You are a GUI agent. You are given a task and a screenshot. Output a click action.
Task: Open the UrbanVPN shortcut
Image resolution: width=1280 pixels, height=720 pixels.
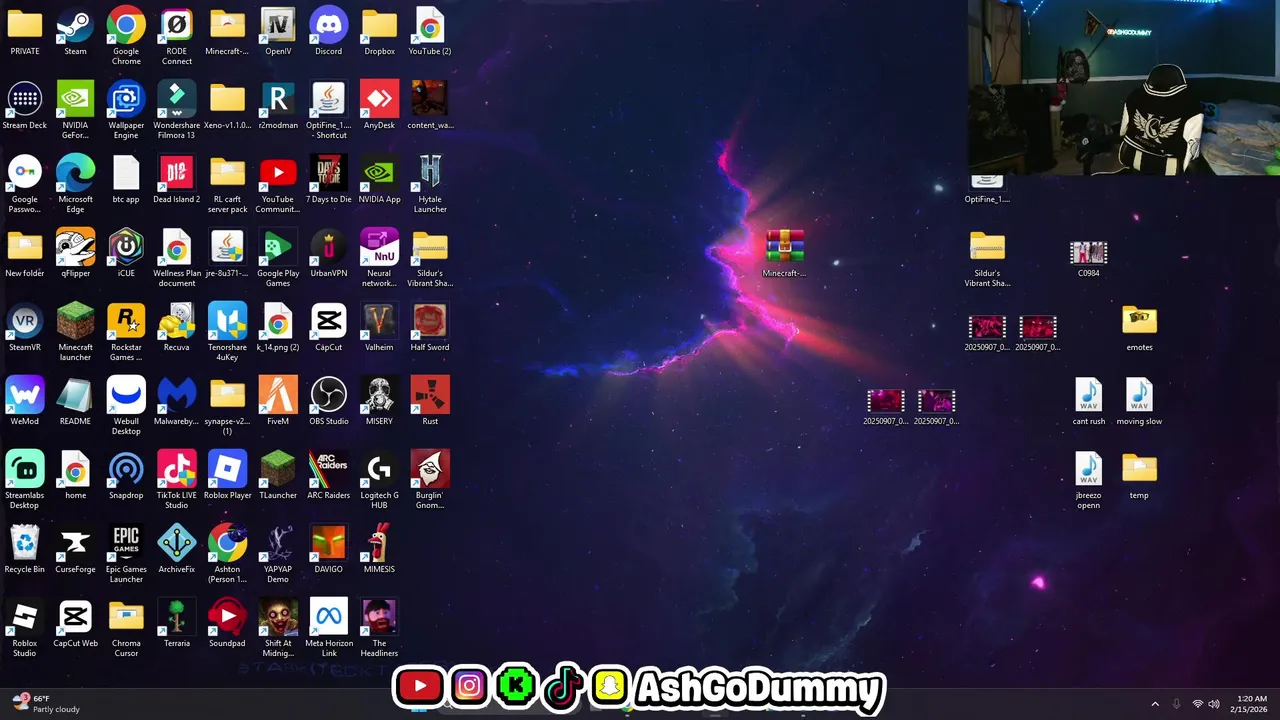tap(329, 253)
